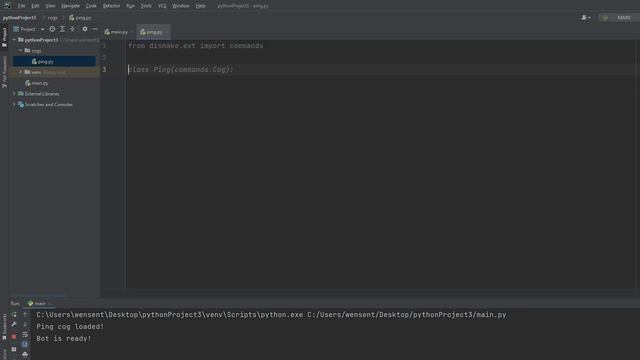
Task: Close the main.py editor tab
Action: [132, 32]
